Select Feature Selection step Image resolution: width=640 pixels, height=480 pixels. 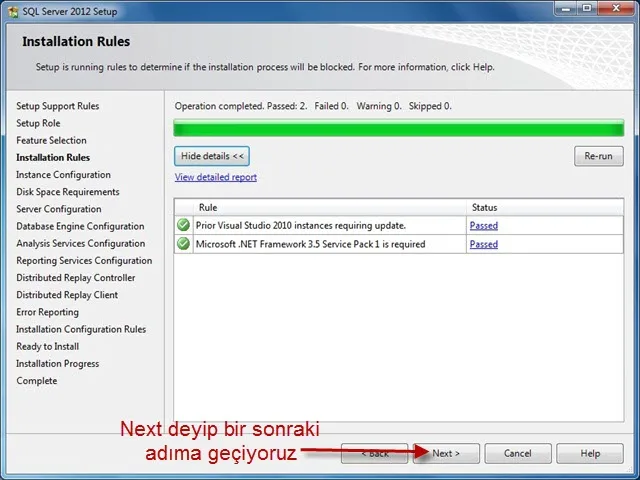(x=51, y=140)
